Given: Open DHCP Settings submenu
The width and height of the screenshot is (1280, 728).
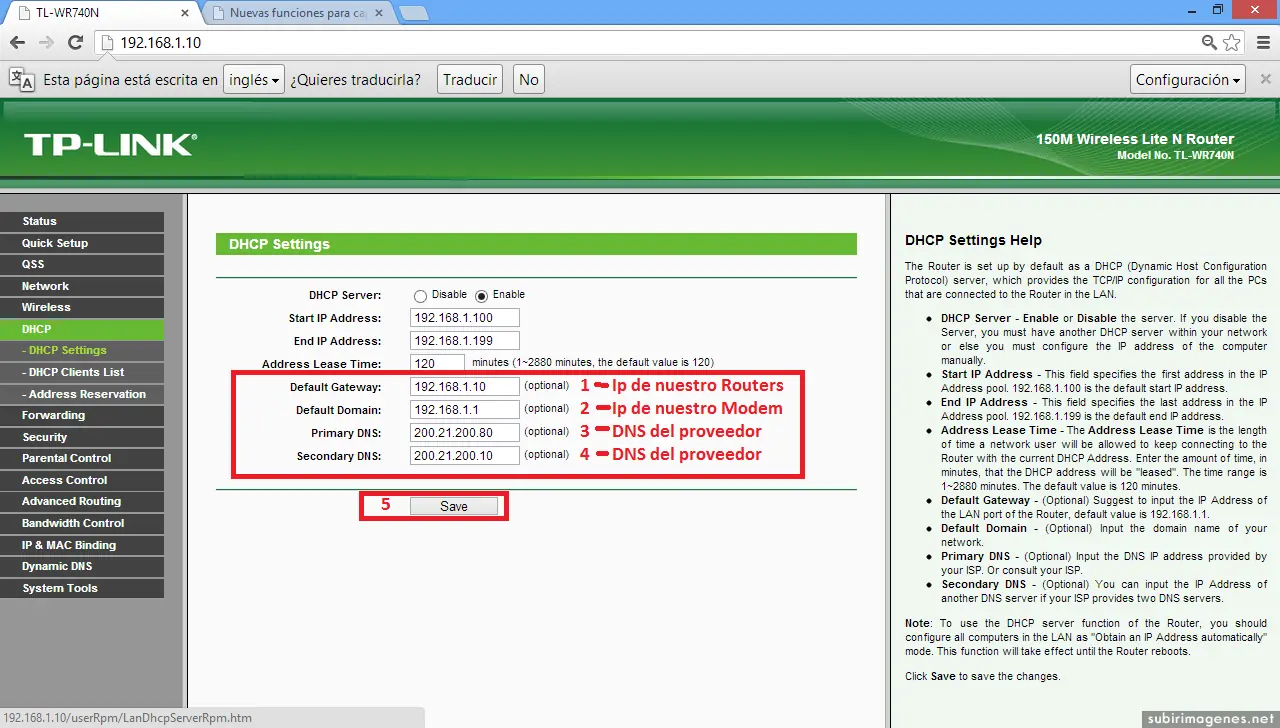Looking at the screenshot, I should point(82,350).
